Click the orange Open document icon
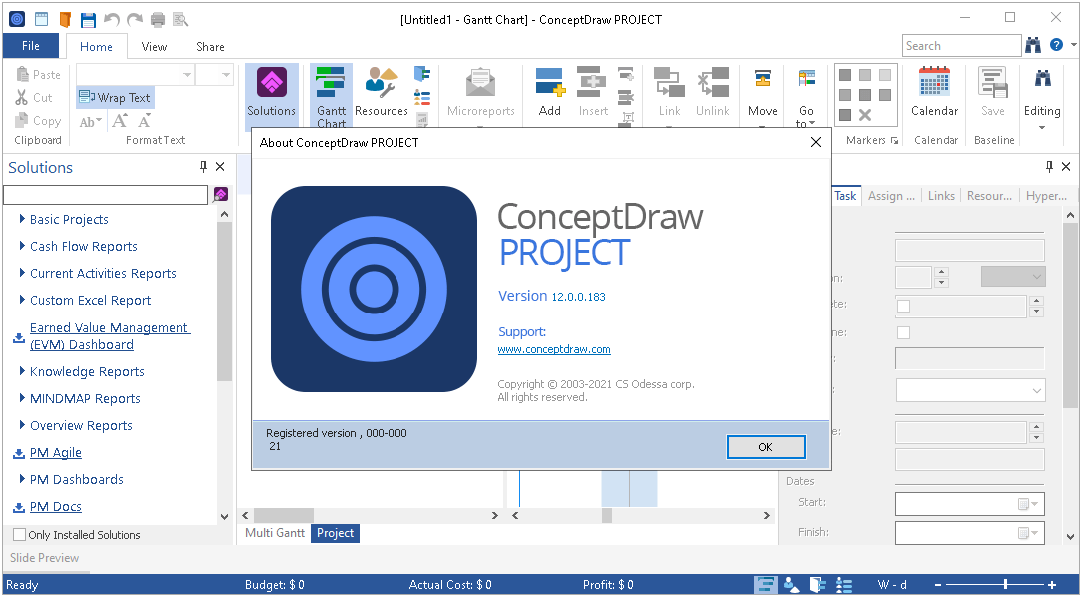 pyautogui.click(x=65, y=19)
